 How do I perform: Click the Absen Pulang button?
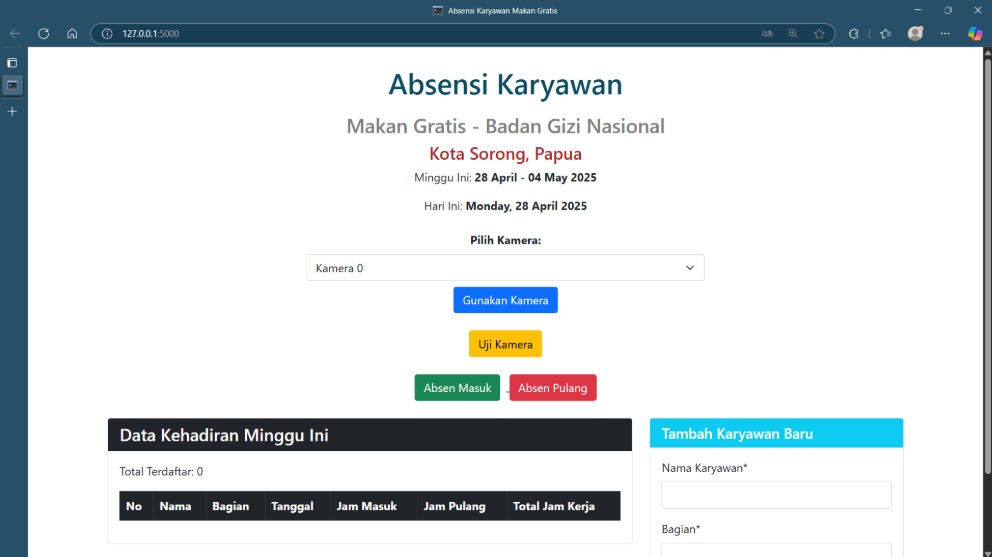(553, 388)
